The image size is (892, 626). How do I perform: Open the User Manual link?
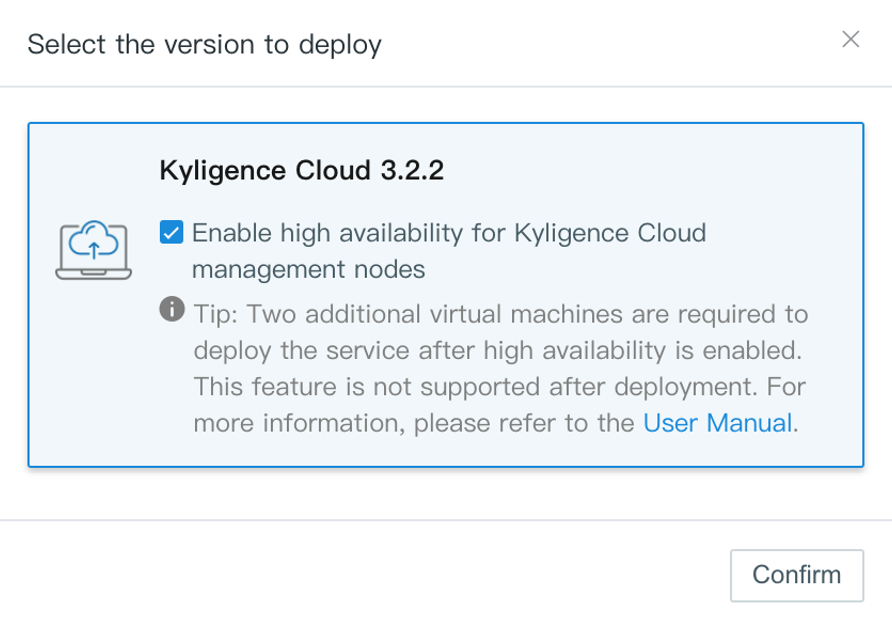pos(717,423)
